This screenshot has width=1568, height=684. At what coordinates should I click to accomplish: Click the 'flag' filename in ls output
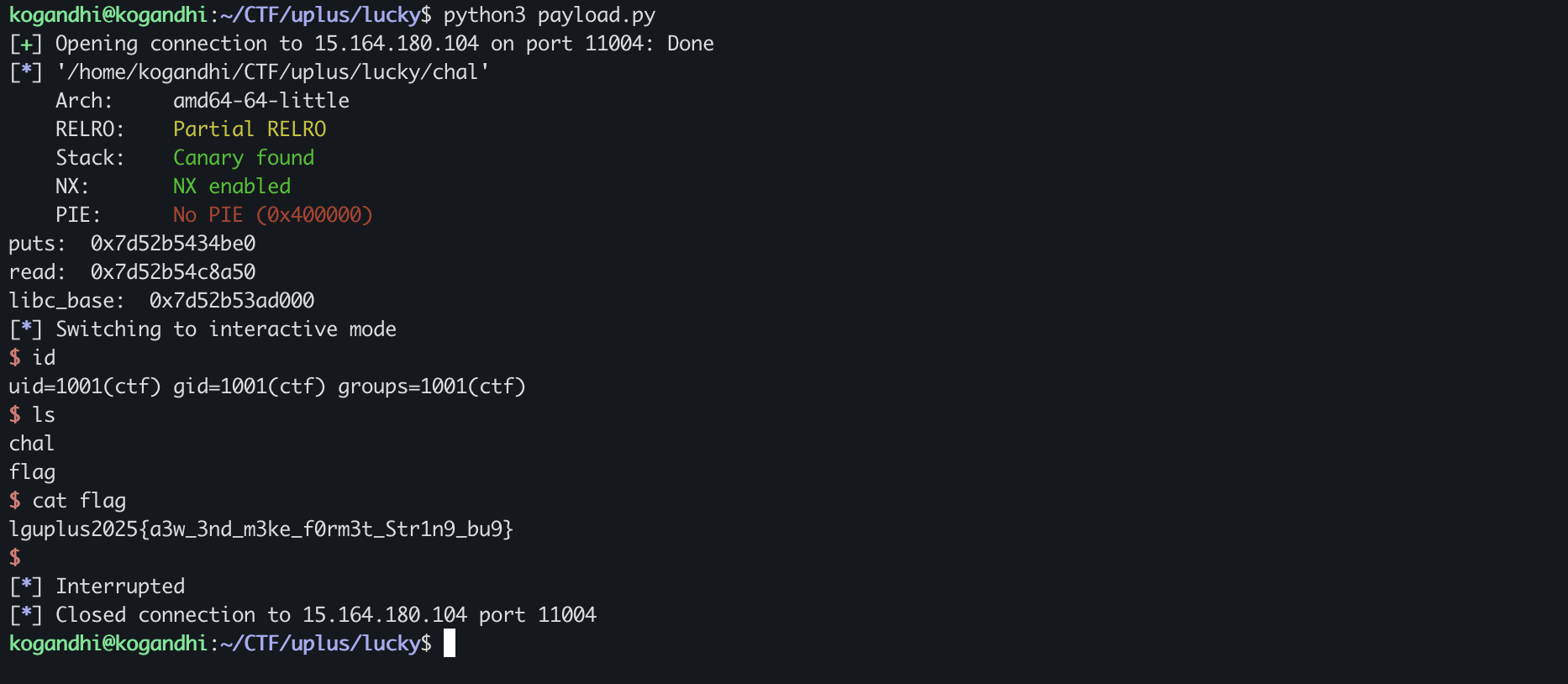pyautogui.click(x=32, y=472)
